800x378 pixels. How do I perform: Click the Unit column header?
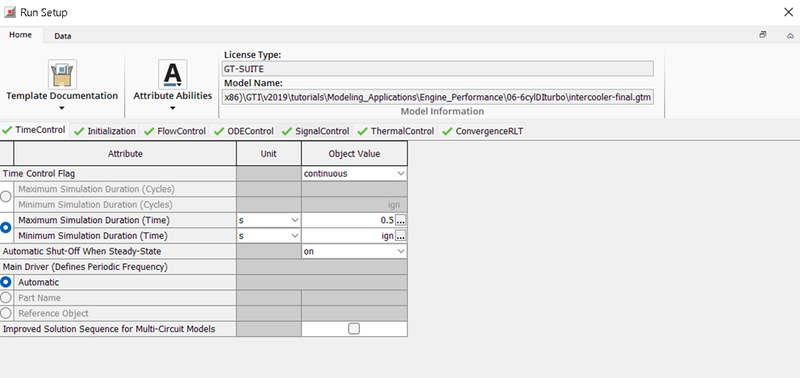coord(268,154)
